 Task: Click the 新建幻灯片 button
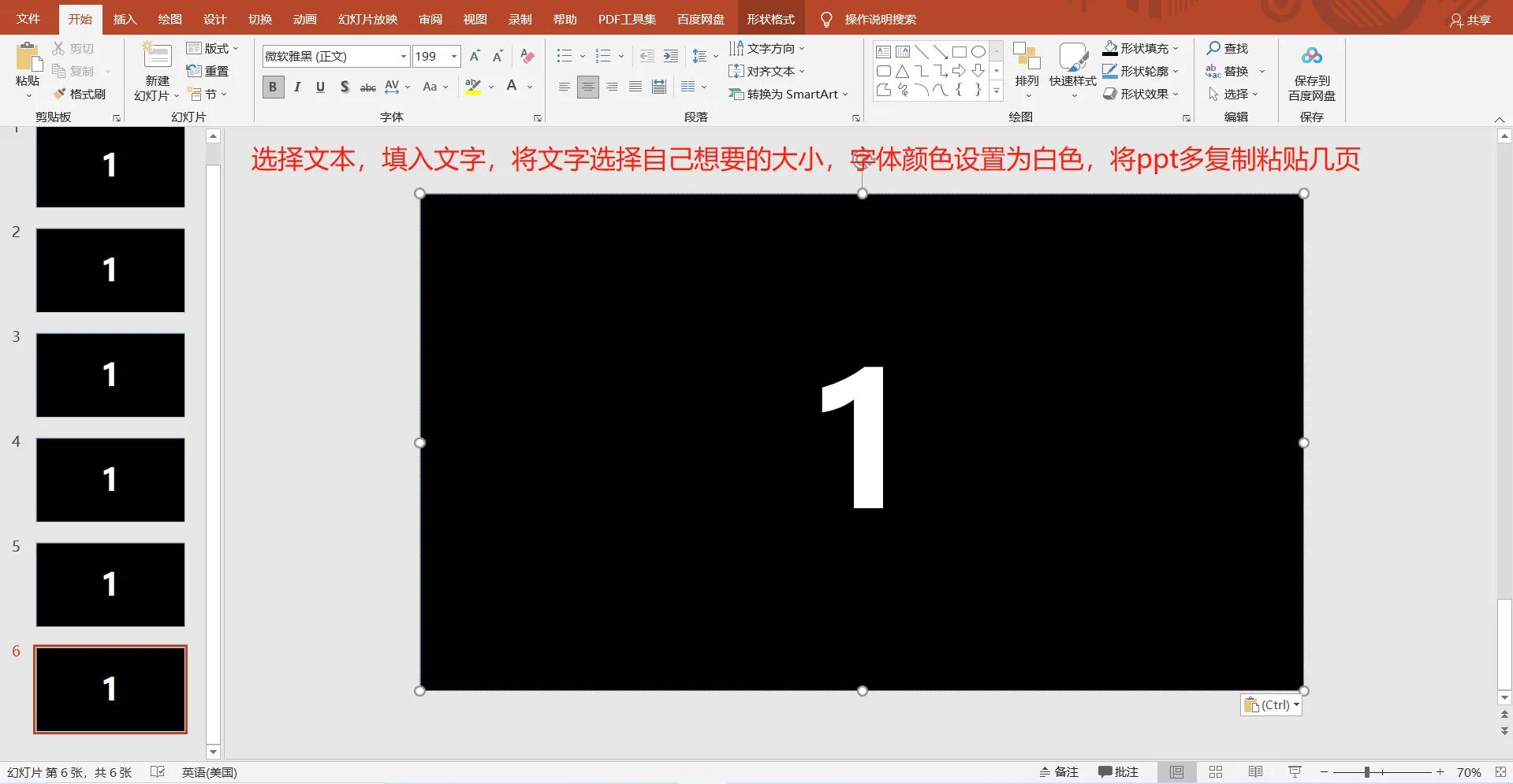155,71
